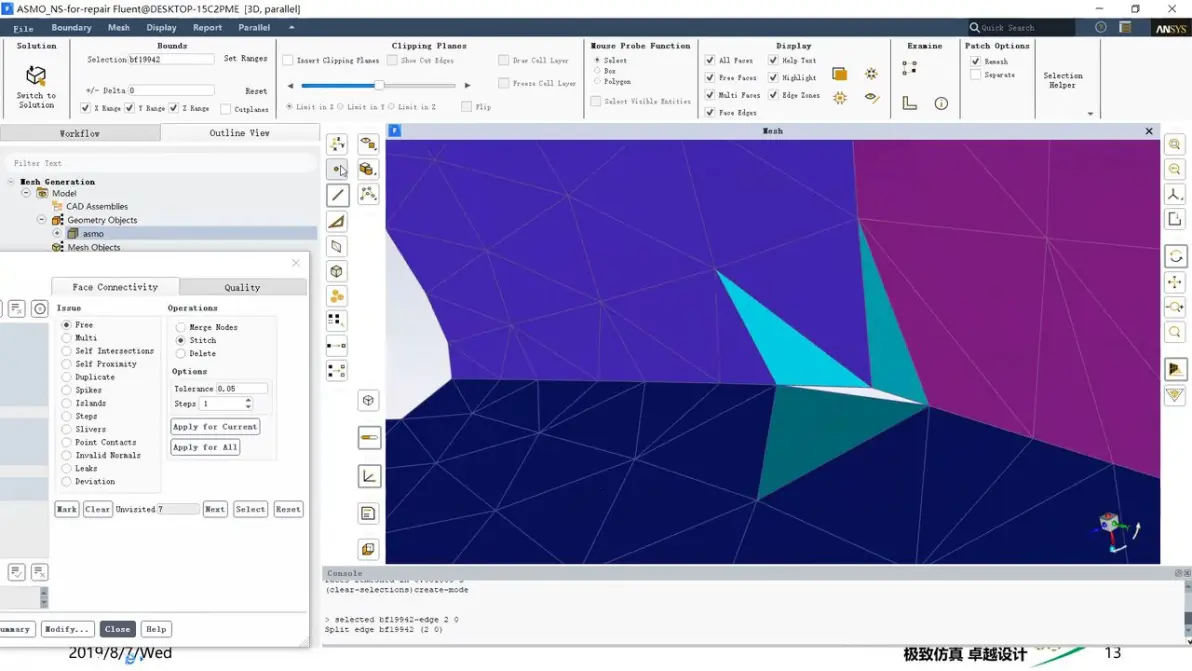
Task: Select the edge filter line icon
Action: pos(338,195)
